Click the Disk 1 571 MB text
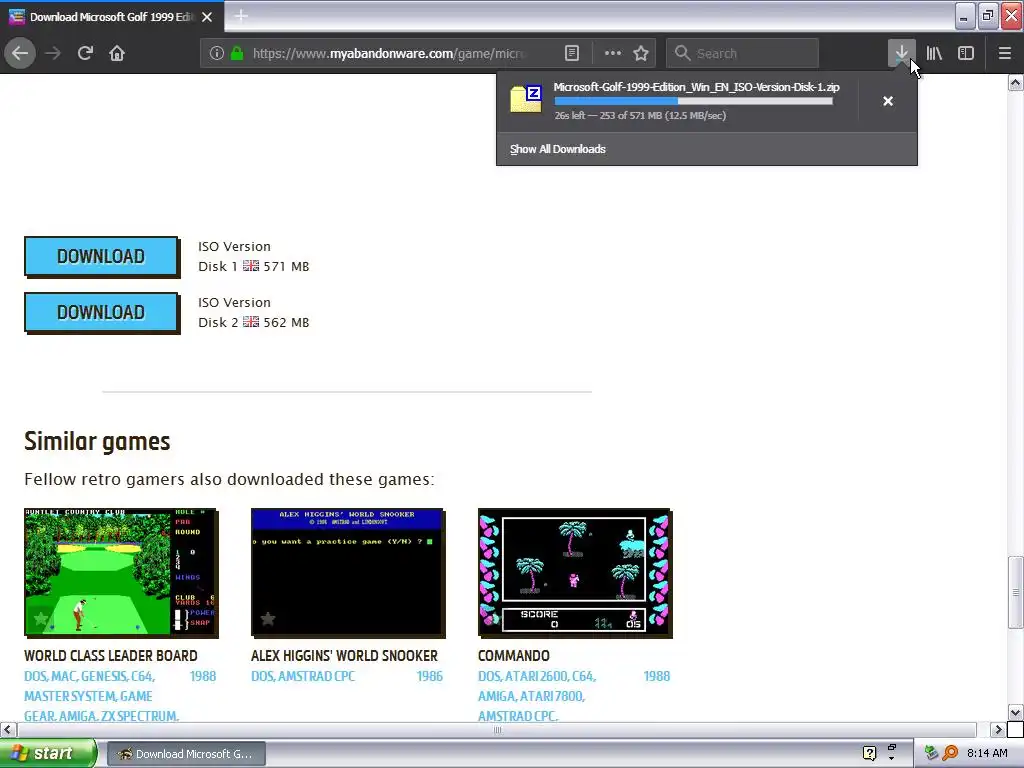 pyautogui.click(x=254, y=266)
